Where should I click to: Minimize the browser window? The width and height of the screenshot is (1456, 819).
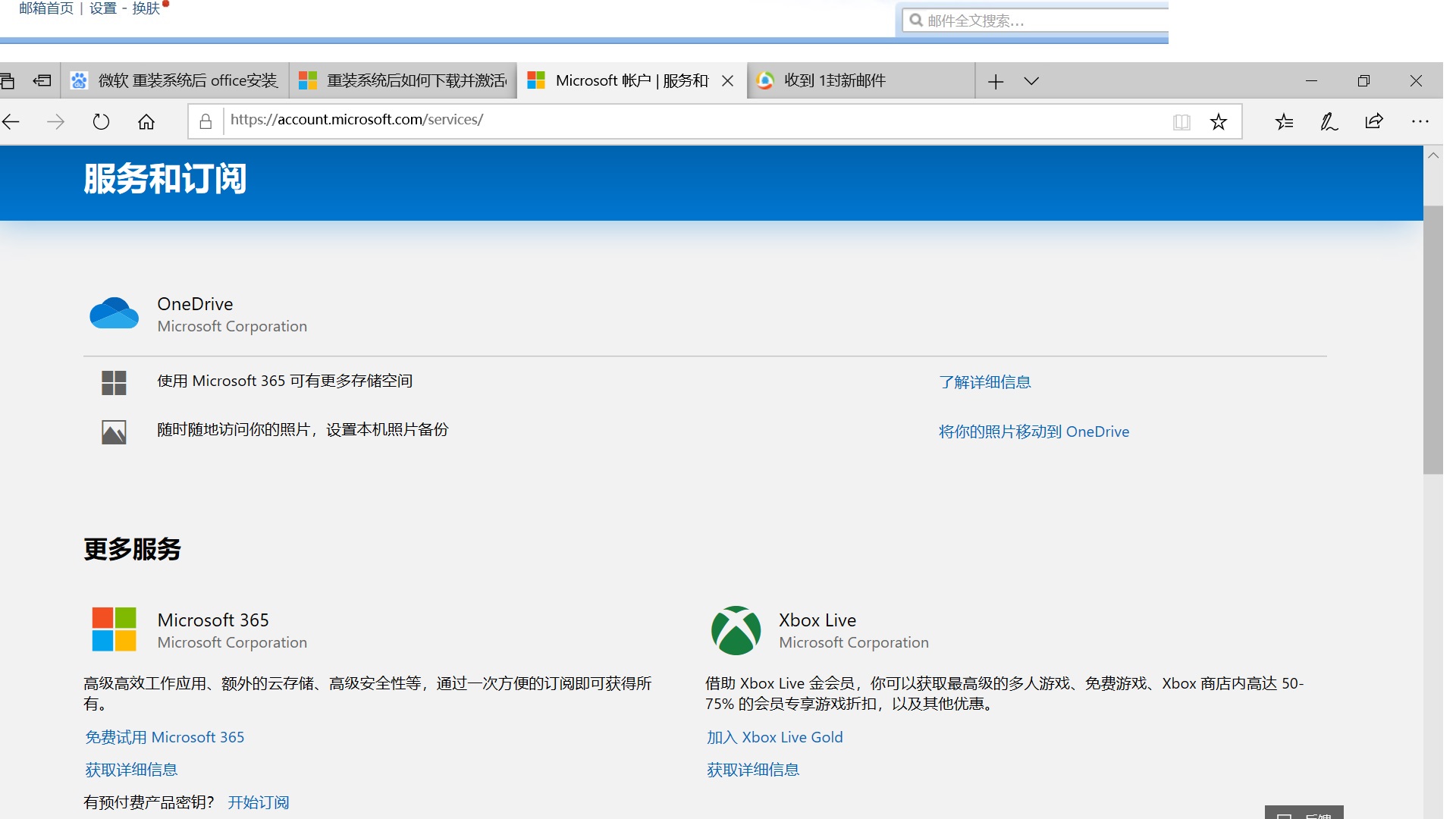click(1311, 80)
